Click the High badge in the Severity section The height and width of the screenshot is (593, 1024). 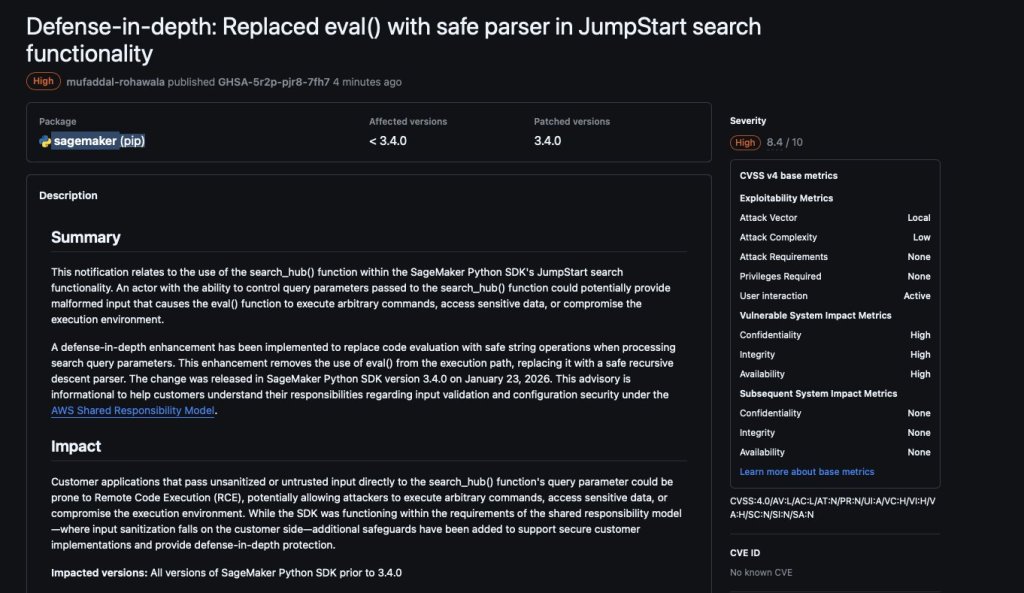(x=746, y=143)
